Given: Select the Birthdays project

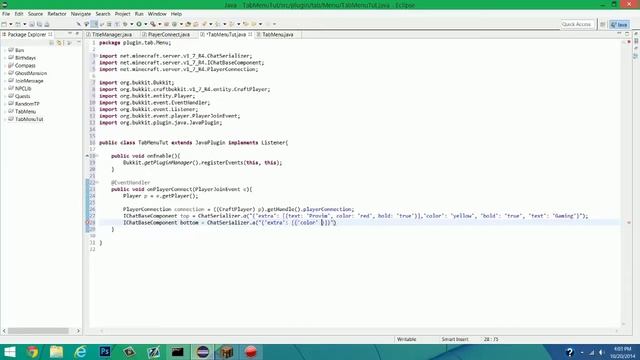Looking at the screenshot, I should click(x=25, y=58).
